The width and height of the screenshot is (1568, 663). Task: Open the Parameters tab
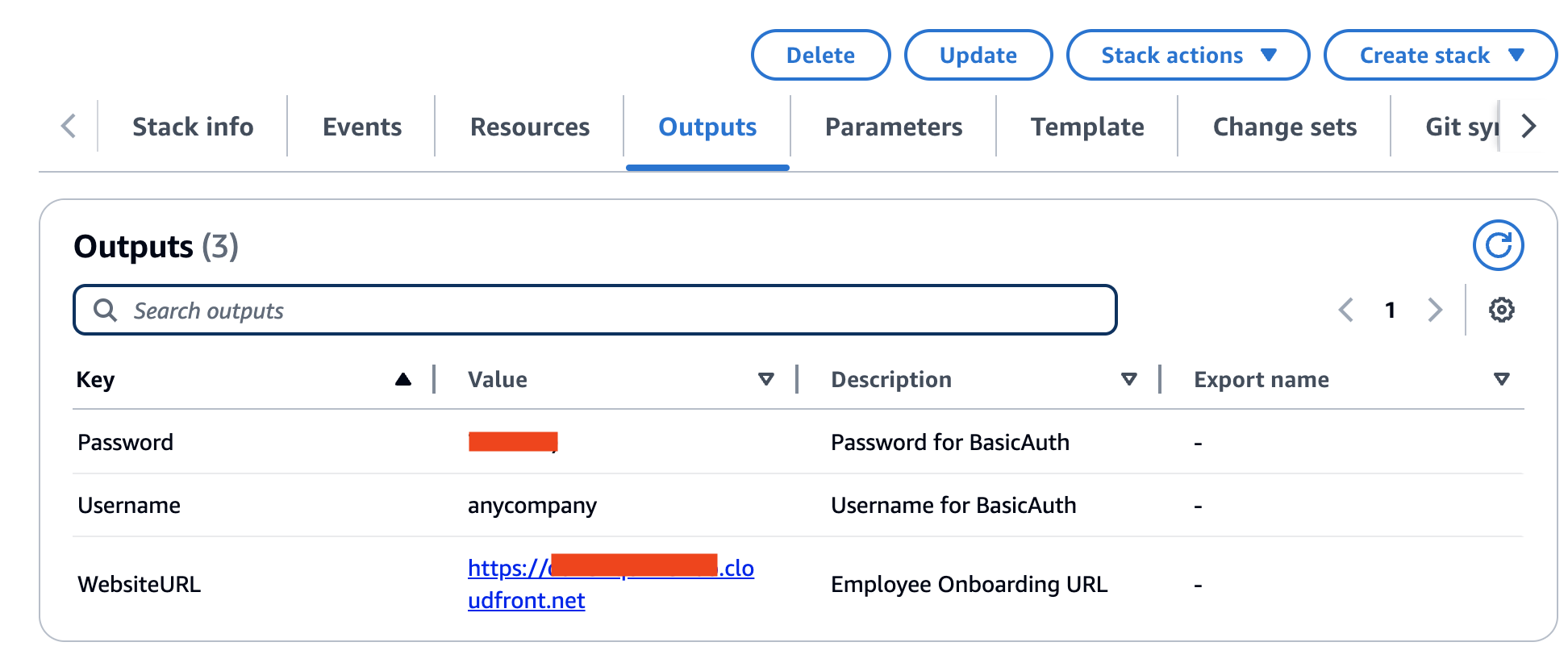coord(894,127)
